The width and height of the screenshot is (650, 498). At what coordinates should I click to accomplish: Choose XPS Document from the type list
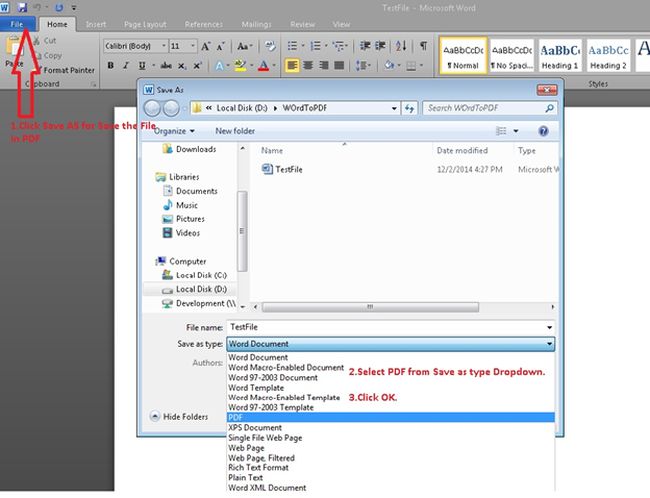390,428
